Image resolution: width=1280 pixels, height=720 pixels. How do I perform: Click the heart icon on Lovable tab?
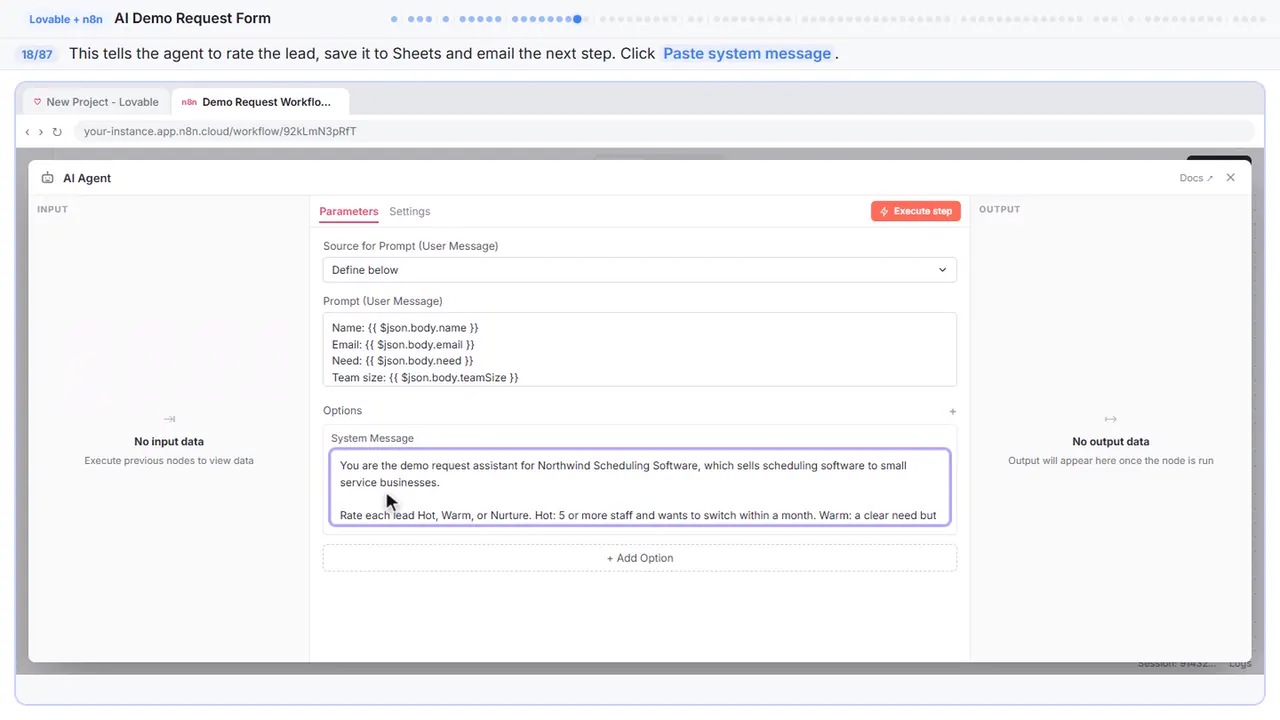point(38,102)
